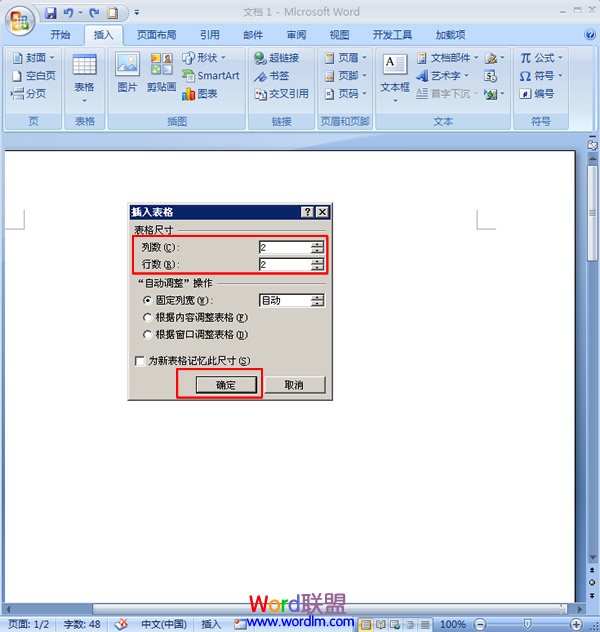
Task: Open Word help
Action: tap(590, 35)
